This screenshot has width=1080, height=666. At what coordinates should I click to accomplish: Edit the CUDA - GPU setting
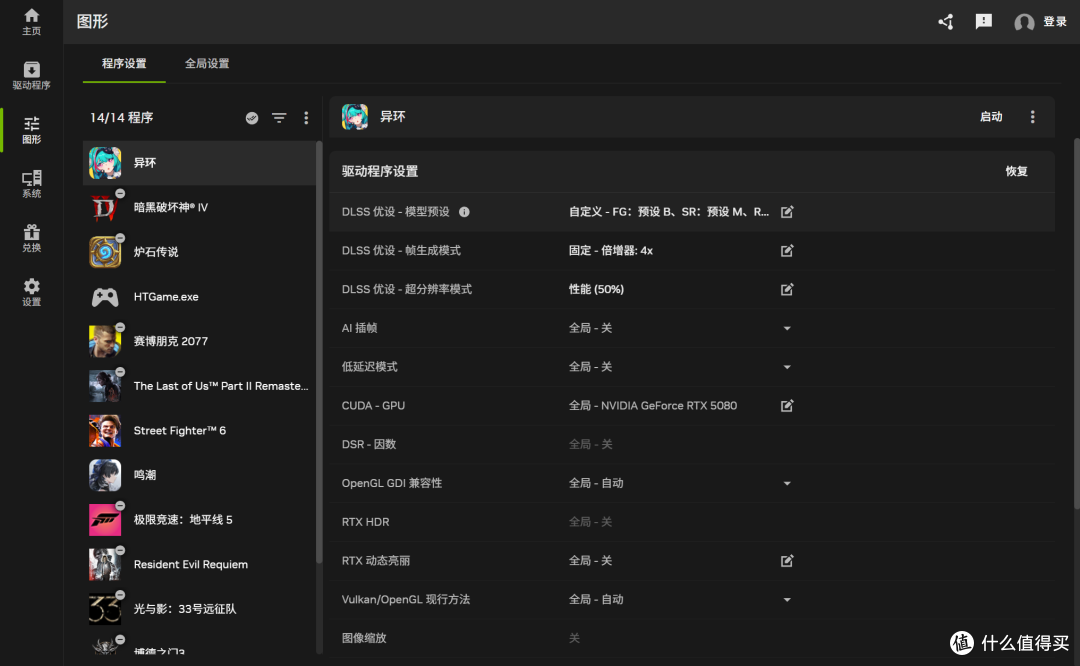pyautogui.click(x=787, y=406)
